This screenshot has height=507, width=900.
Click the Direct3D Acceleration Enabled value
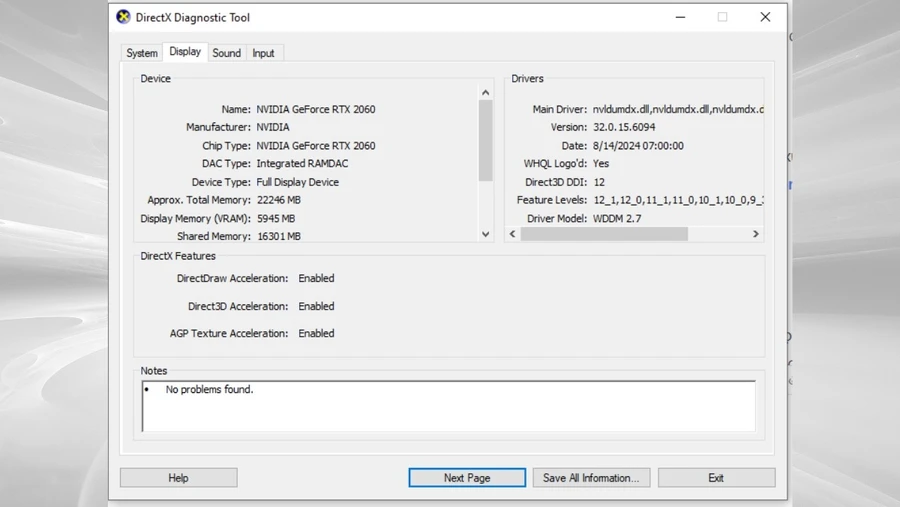pos(316,306)
